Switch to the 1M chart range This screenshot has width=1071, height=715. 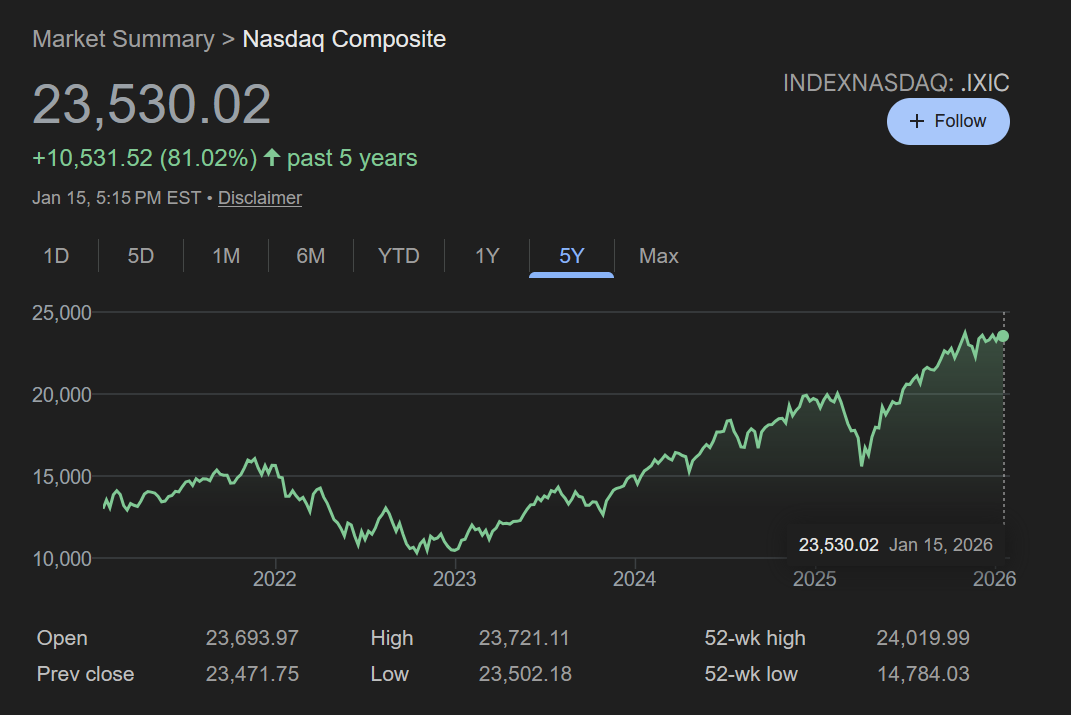coord(226,256)
